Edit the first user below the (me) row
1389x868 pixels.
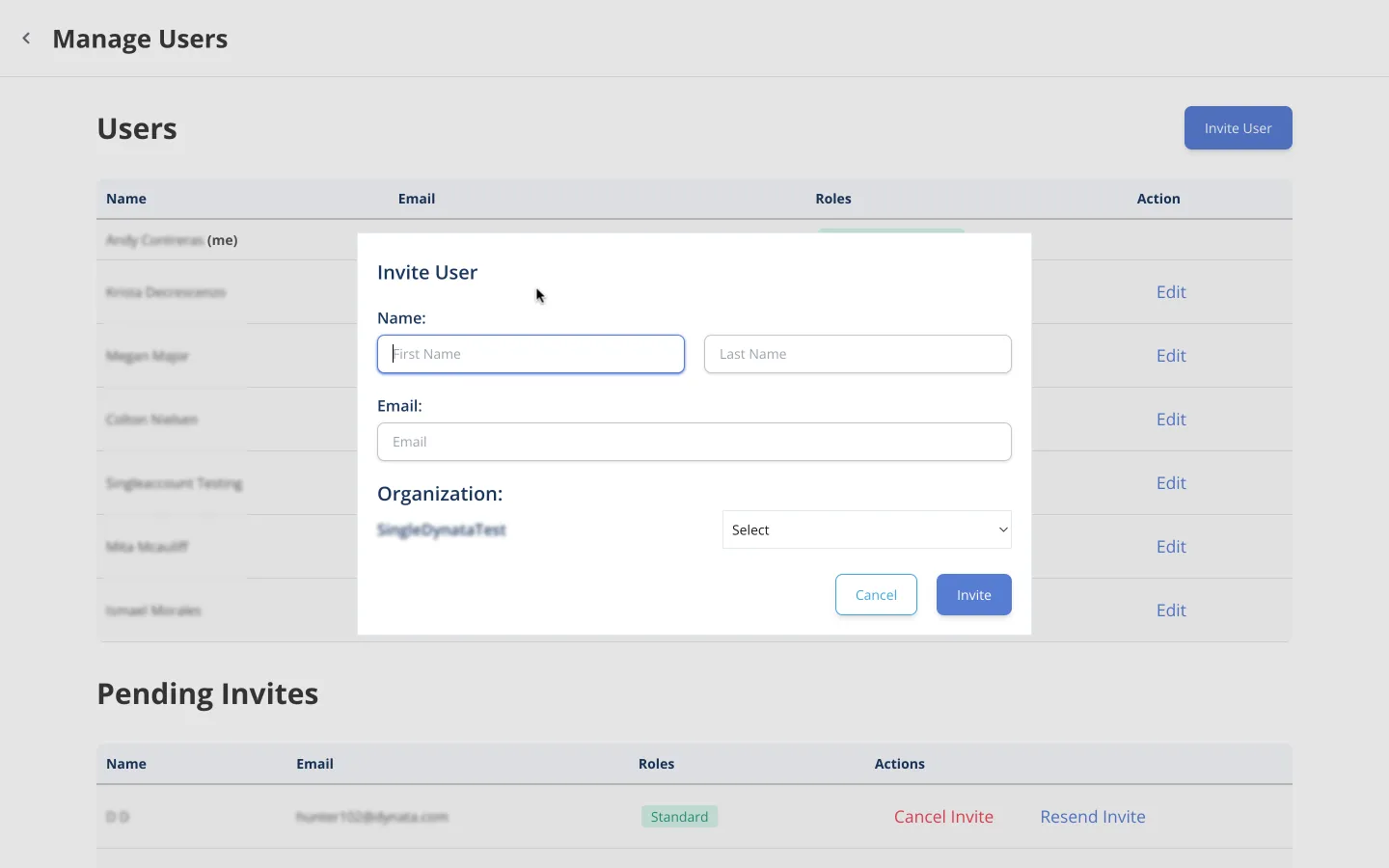tap(1171, 292)
